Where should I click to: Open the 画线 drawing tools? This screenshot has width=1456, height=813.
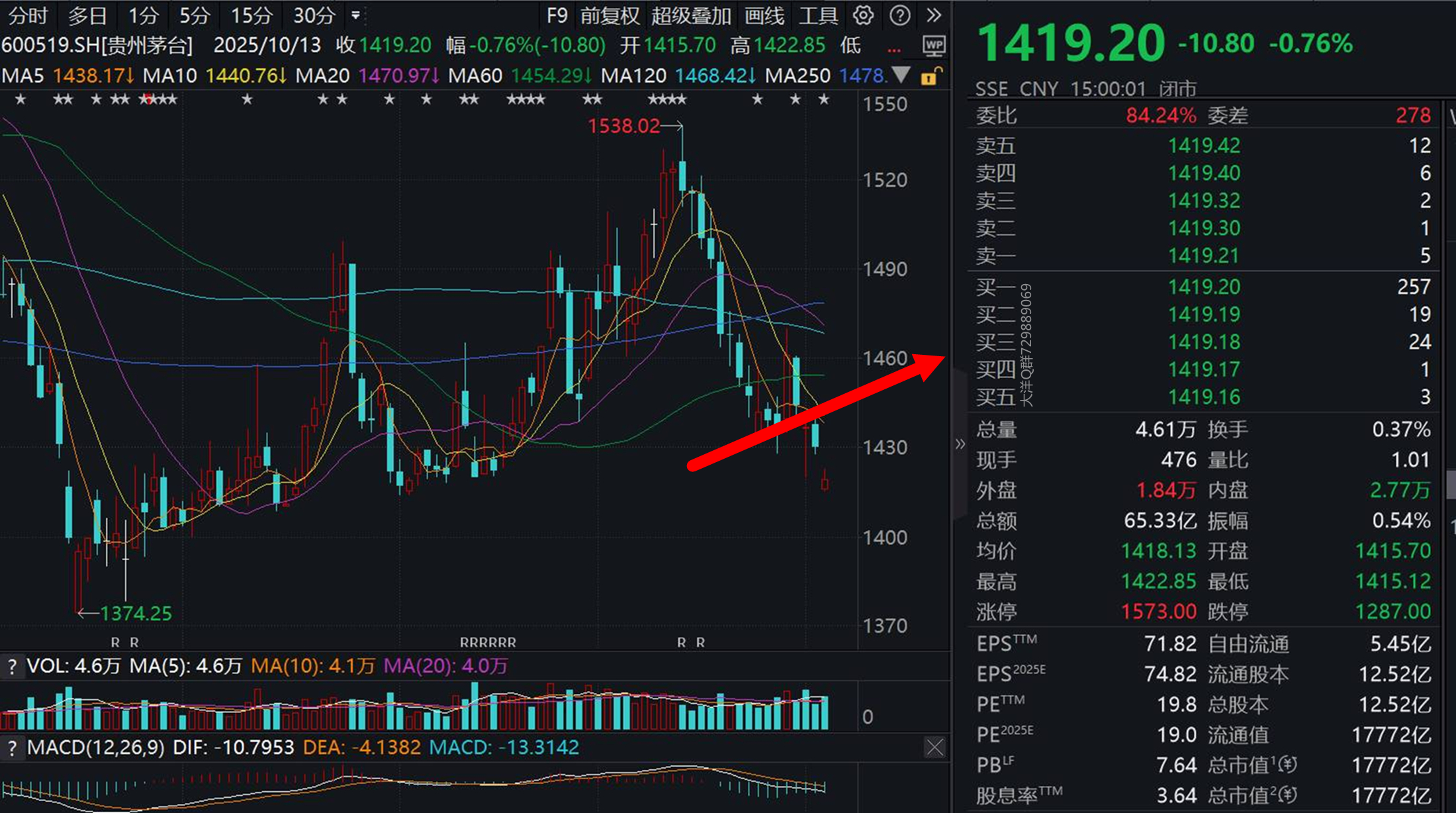764,15
